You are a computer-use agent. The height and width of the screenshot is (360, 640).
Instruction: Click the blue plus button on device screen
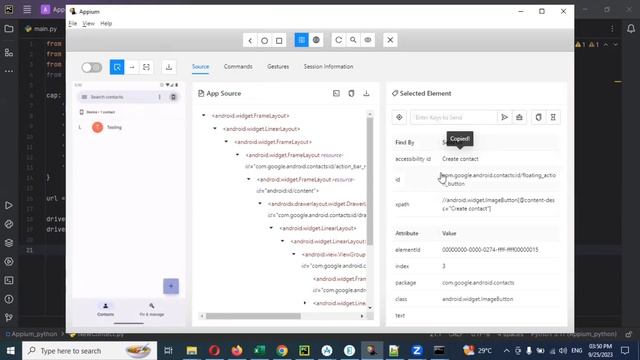[x=171, y=286]
